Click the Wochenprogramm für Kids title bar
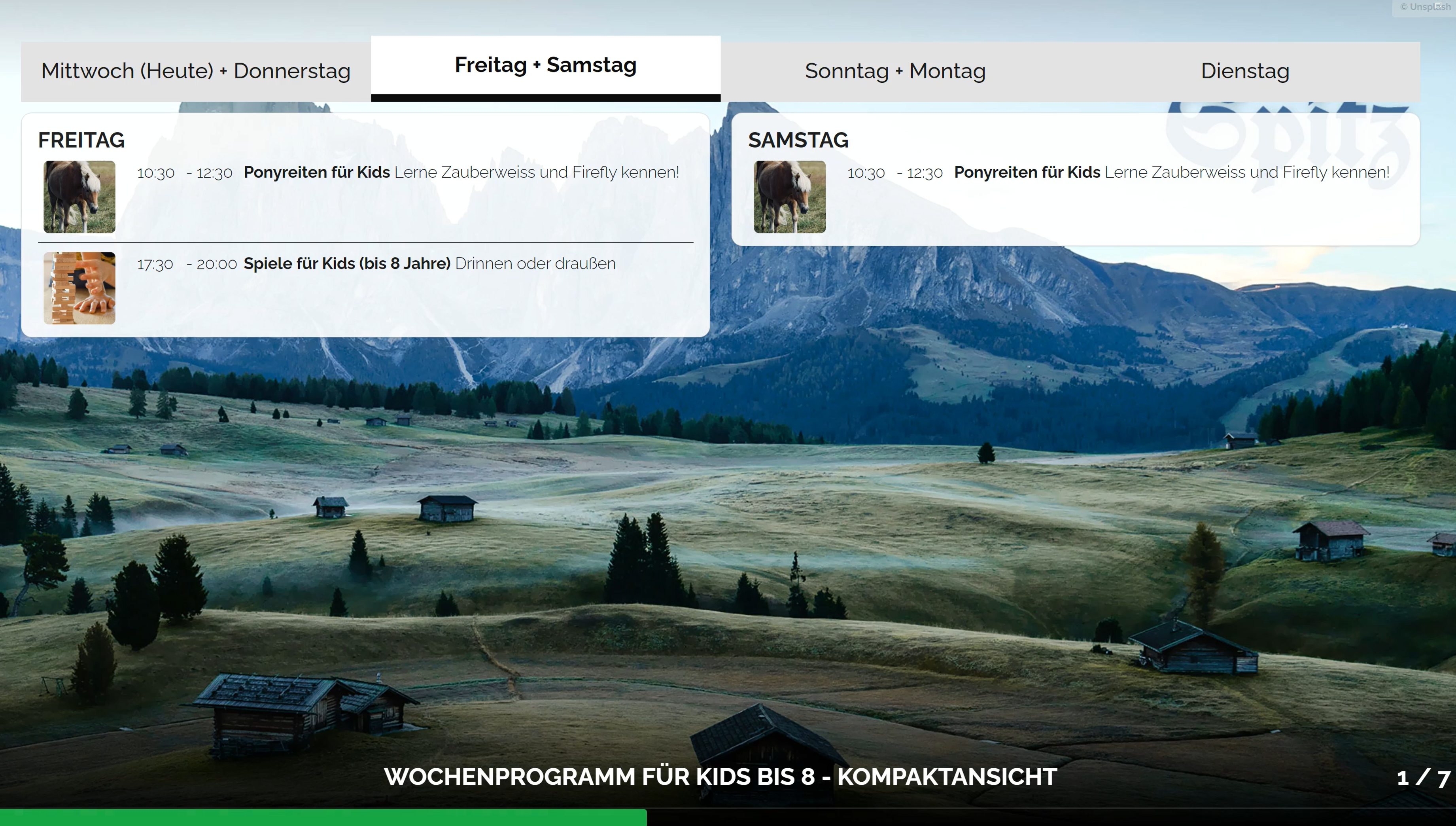 coord(720,777)
